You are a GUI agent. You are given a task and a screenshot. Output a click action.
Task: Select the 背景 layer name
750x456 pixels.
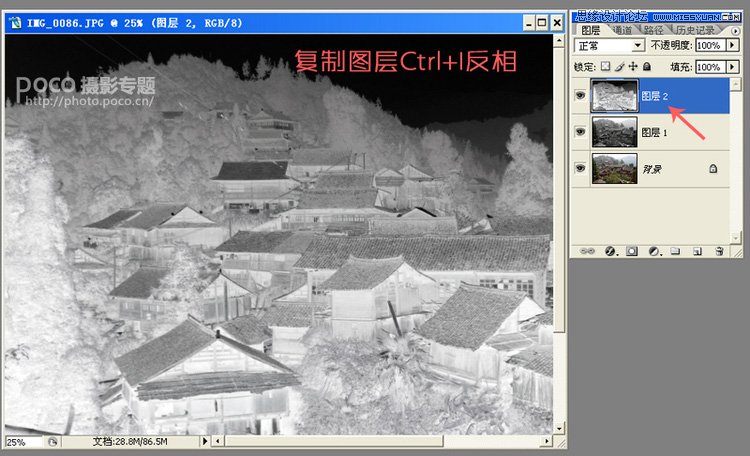[x=651, y=169]
